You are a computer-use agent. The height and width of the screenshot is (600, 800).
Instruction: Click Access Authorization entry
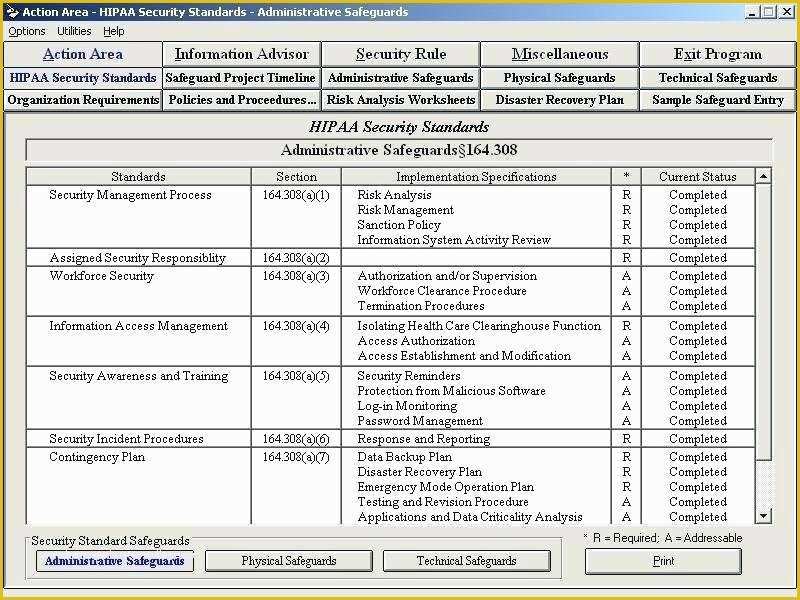pyautogui.click(x=416, y=341)
